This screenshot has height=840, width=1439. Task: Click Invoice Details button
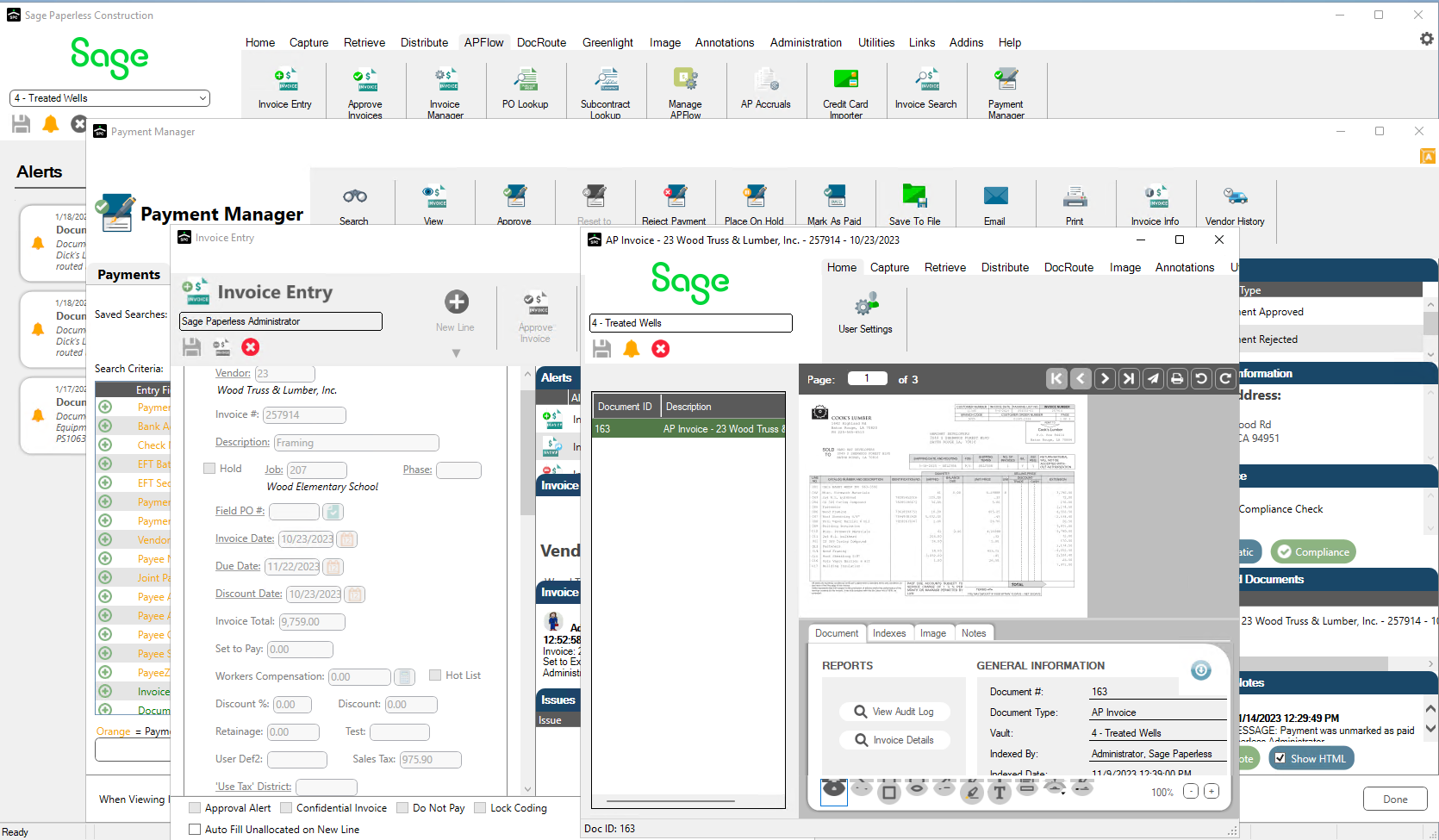[x=895, y=740]
